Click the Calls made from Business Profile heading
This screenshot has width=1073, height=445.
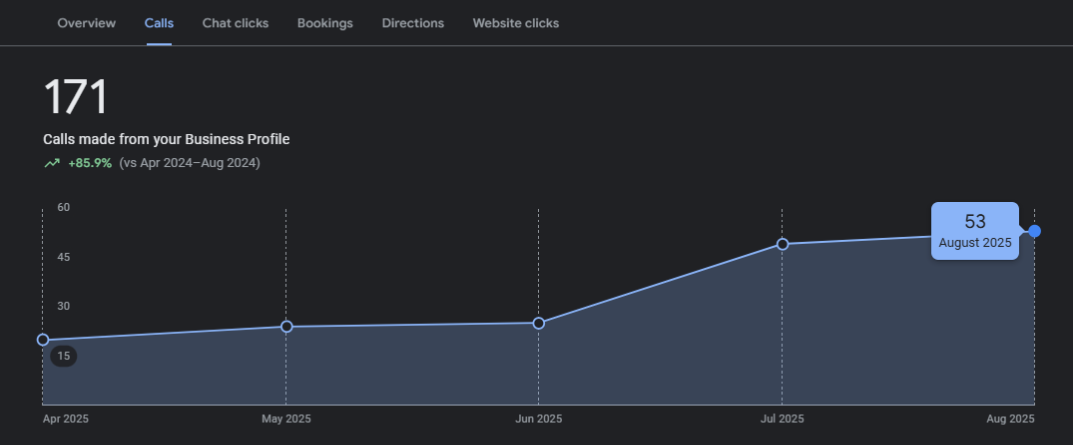tap(166, 140)
